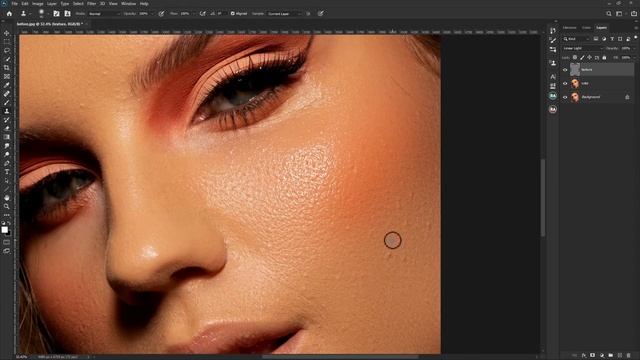The height and width of the screenshot is (360, 640).
Task: Select the Eraser tool
Action: click(7, 128)
